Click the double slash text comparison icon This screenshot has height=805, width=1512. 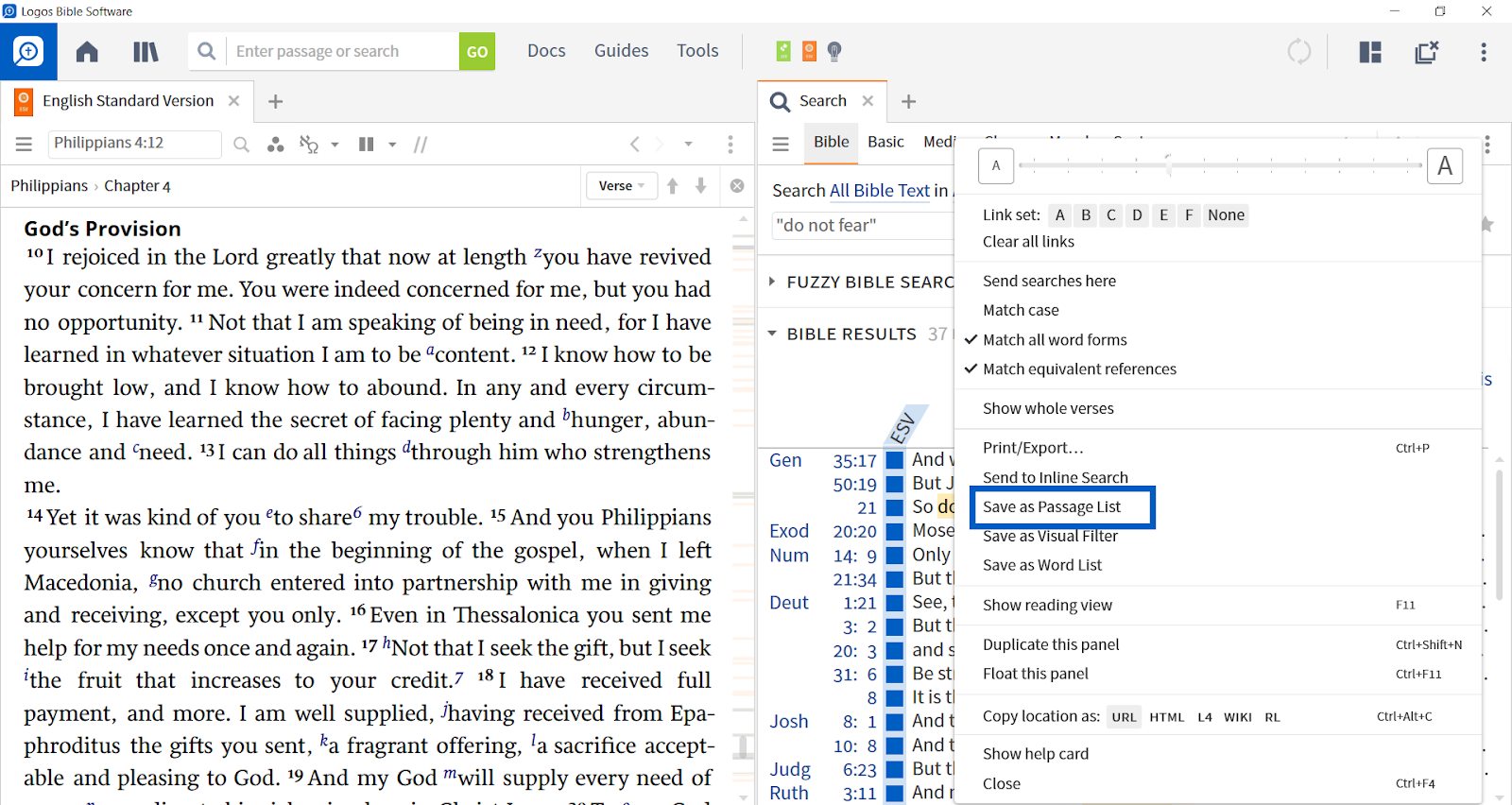click(421, 145)
